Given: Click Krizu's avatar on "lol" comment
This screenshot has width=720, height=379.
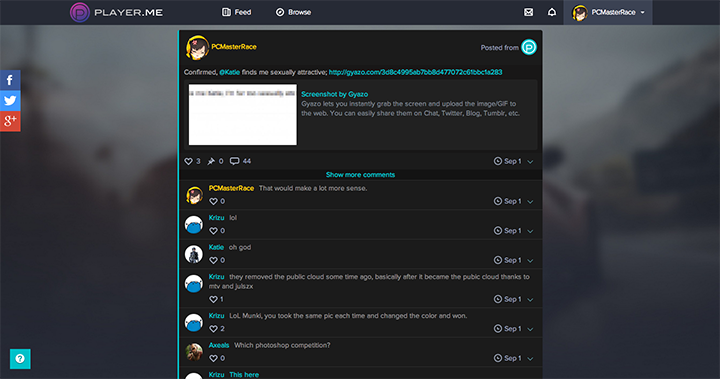Looking at the screenshot, I should pos(194,225).
